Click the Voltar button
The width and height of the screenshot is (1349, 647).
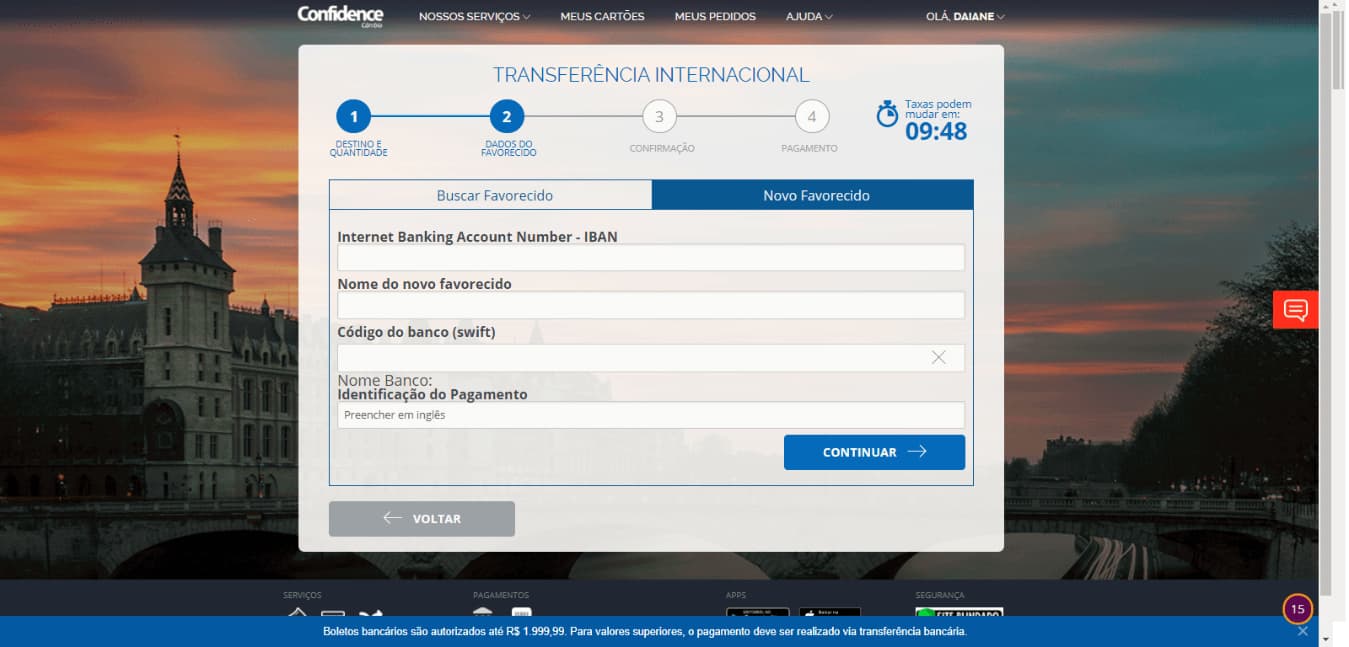click(x=422, y=519)
